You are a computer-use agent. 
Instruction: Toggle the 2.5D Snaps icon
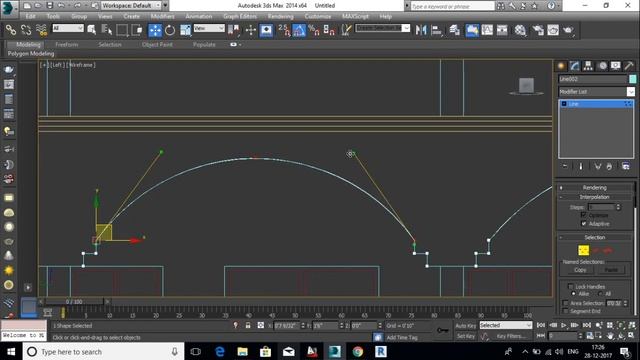coord(284,30)
